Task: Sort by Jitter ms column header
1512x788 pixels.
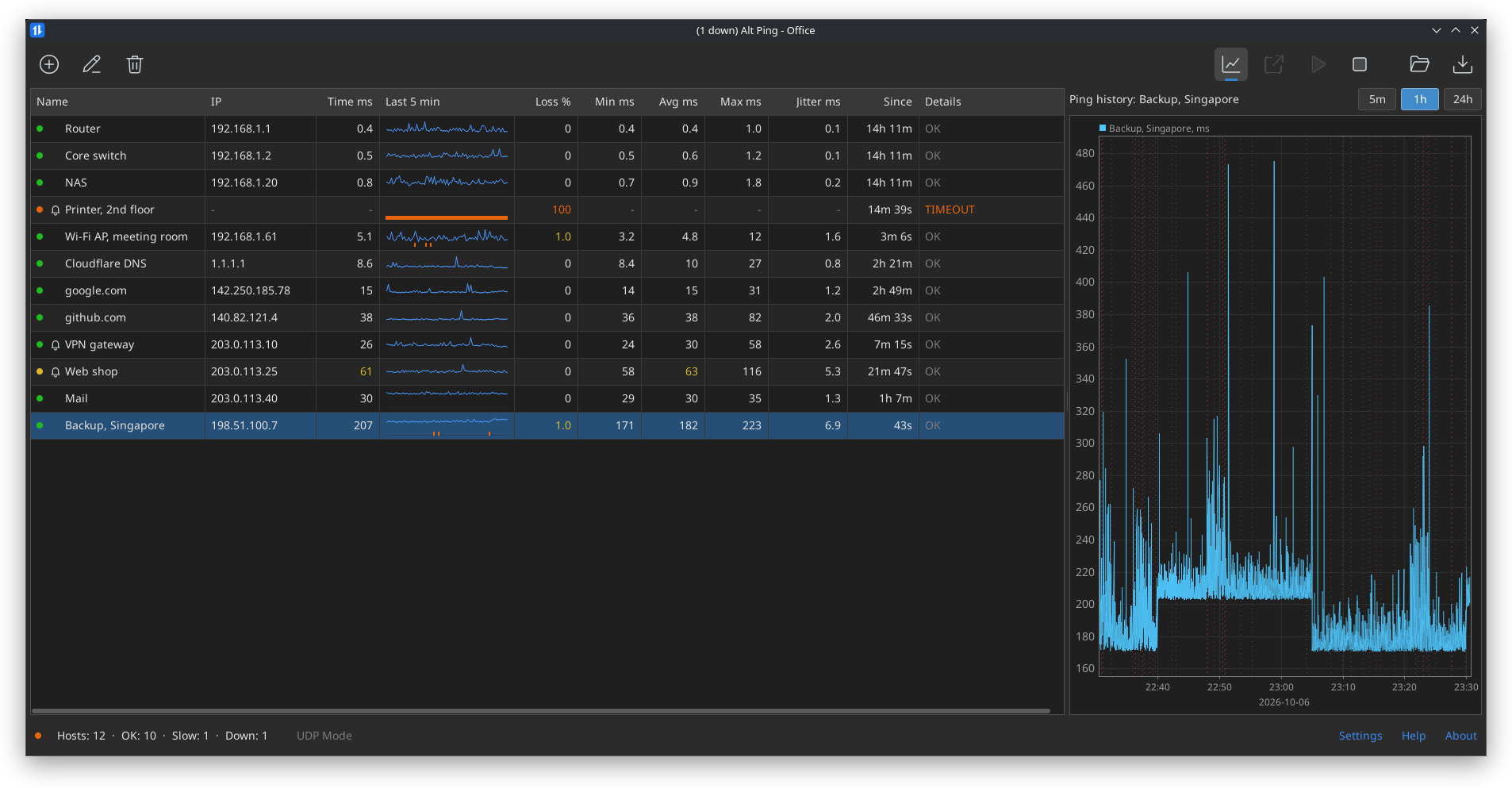Action: (x=808, y=102)
